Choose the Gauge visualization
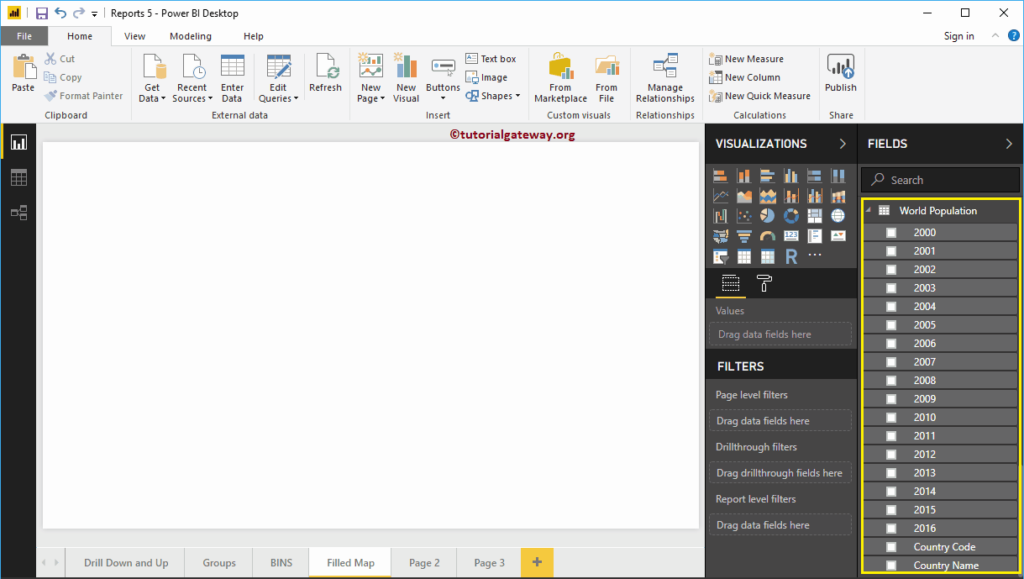The width and height of the screenshot is (1024, 579). point(767,236)
